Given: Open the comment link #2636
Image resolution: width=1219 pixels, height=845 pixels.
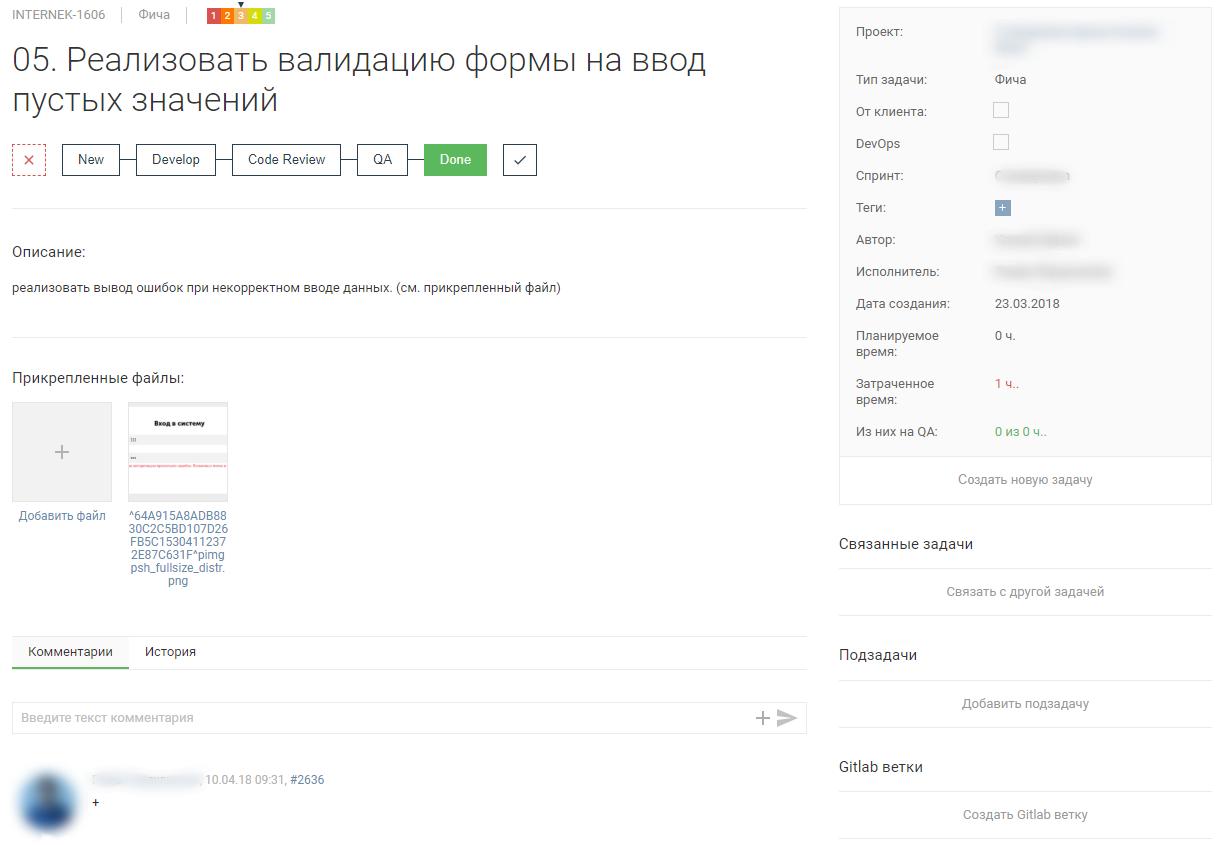Looking at the screenshot, I should coord(305,778).
